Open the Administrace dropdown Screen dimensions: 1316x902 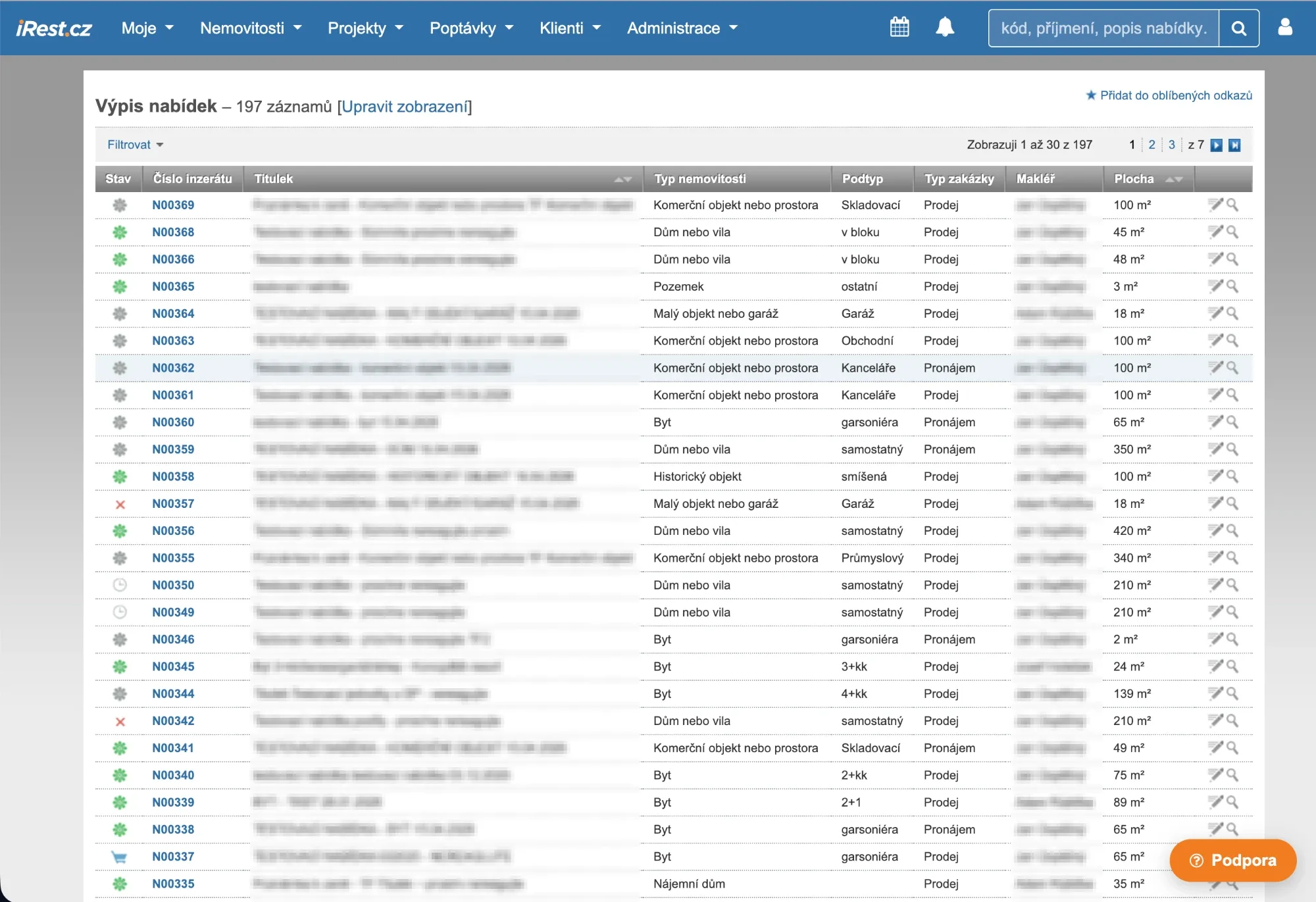pyautogui.click(x=682, y=28)
